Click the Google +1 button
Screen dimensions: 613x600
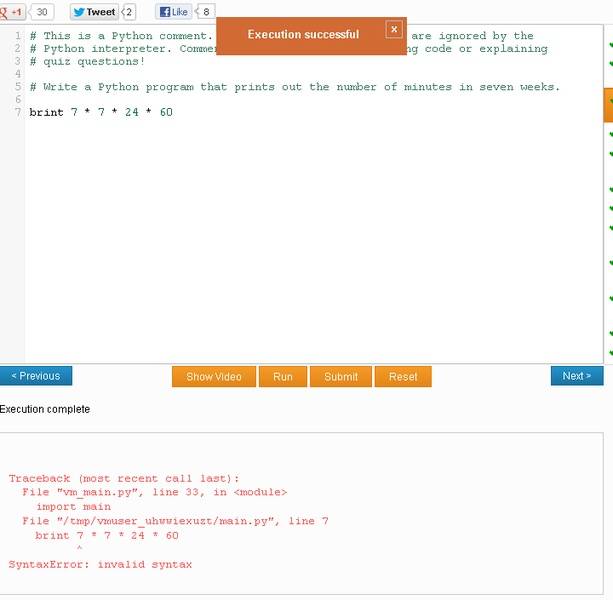pos(12,12)
